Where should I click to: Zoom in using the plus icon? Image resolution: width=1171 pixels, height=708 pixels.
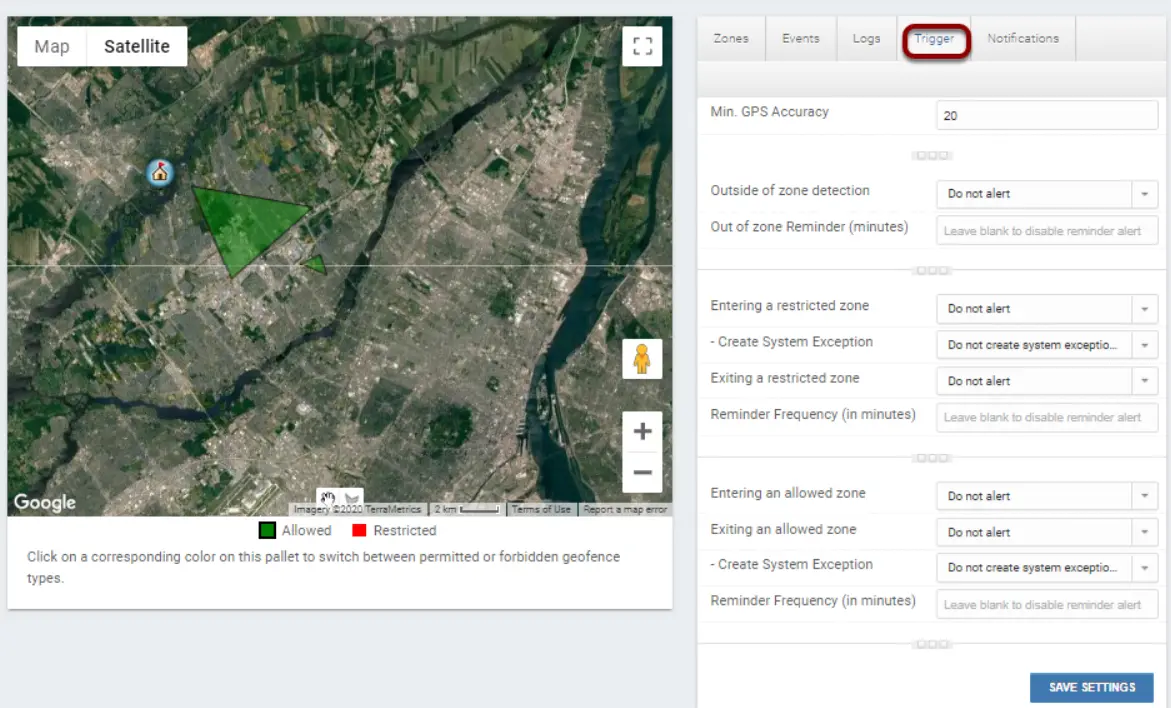click(x=641, y=430)
